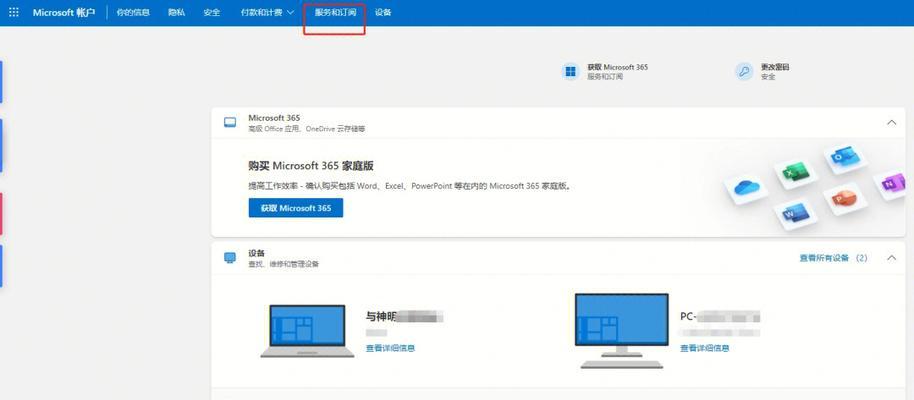The height and width of the screenshot is (400, 914).
Task: Click the key icon for 更改密码
Action: (x=744, y=72)
